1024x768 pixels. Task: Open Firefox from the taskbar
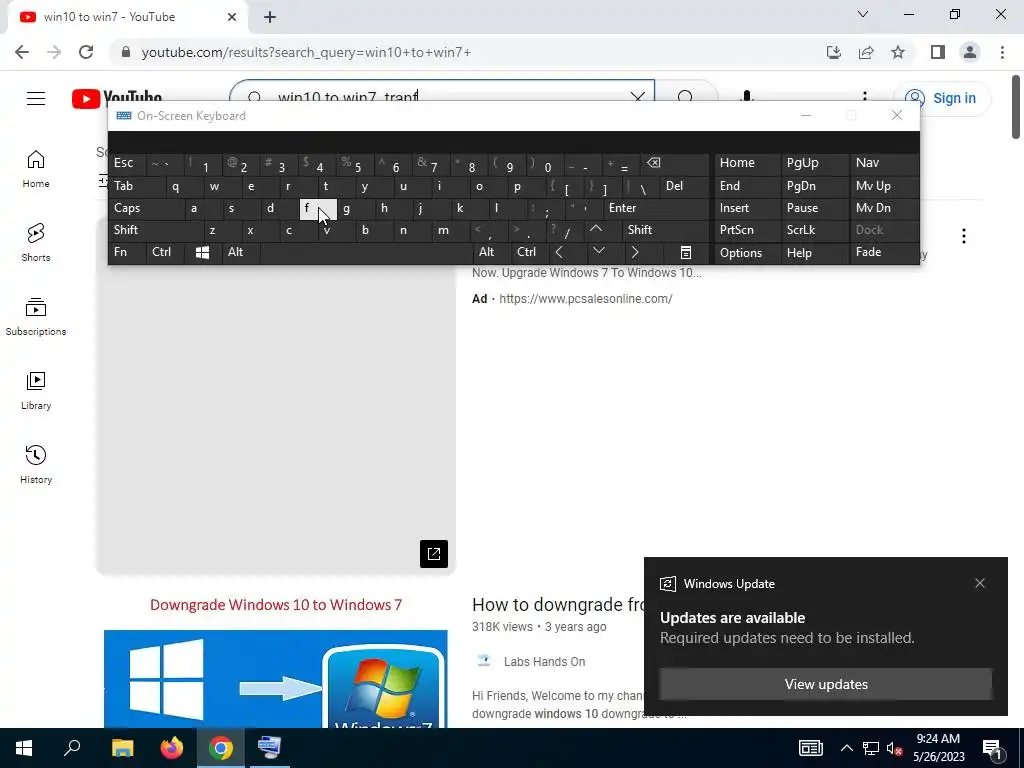[x=172, y=748]
